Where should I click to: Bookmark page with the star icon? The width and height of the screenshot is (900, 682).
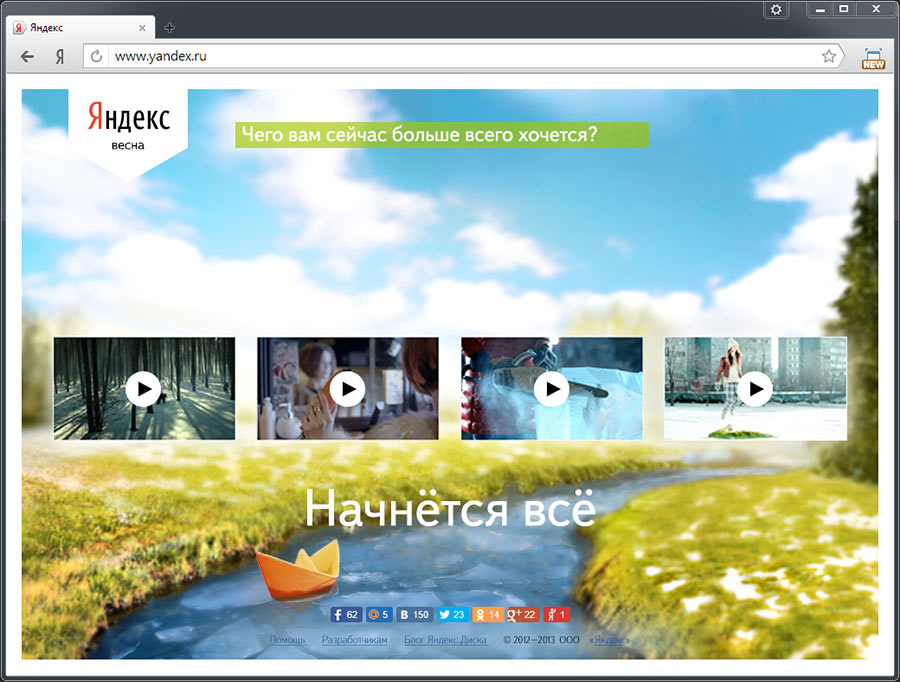click(829, 57)
